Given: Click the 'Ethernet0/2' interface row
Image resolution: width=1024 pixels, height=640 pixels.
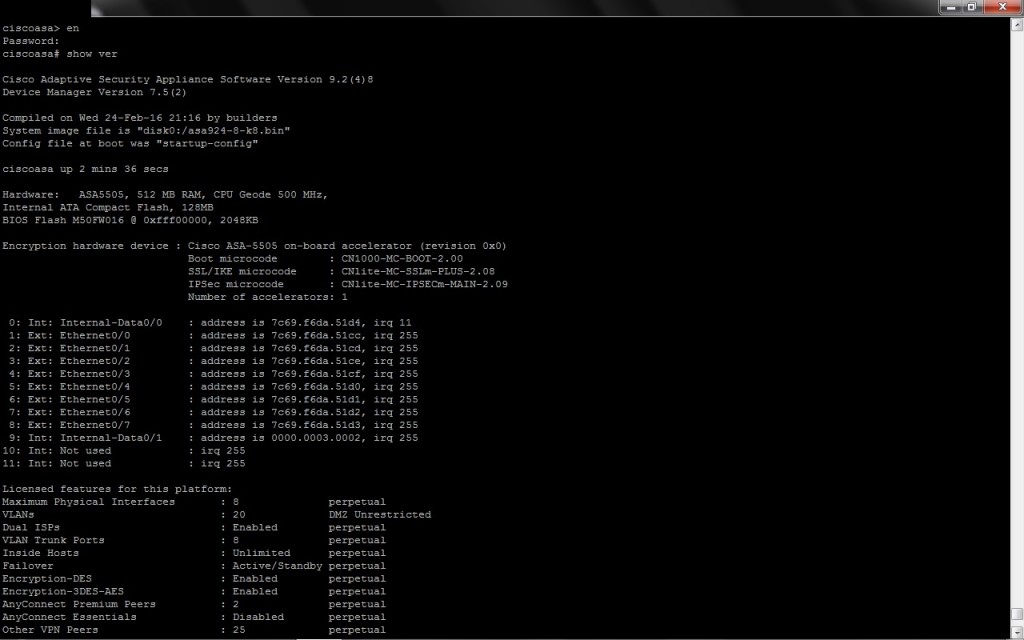Looking at the screenshot, I should pyautogui.click(x=213, y=360).
